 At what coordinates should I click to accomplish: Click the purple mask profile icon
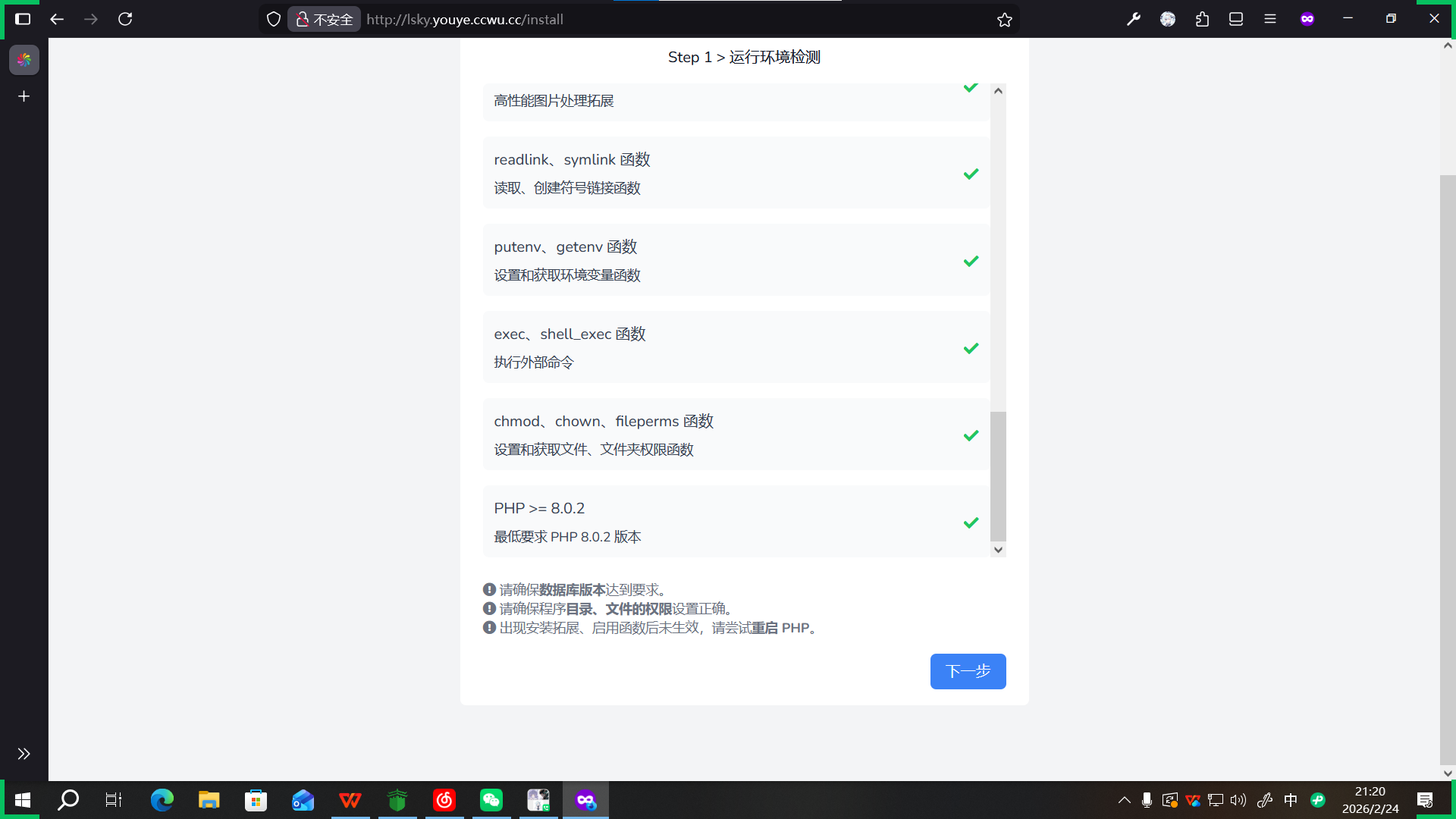coord(1307,19)
